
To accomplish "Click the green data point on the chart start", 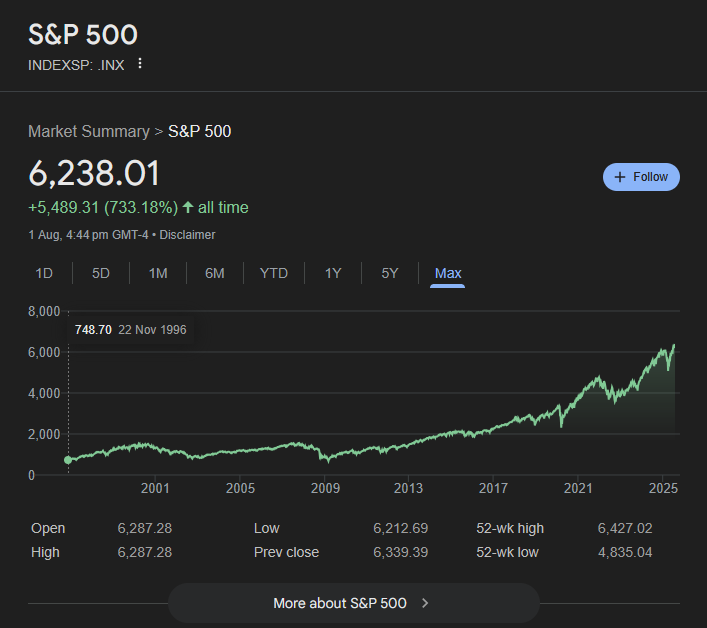I will click(x=68, y=460).
